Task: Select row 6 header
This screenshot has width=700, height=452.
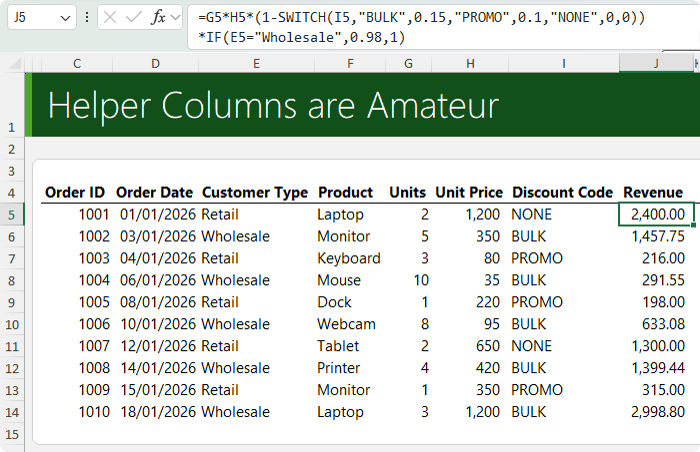Action: 12,237
